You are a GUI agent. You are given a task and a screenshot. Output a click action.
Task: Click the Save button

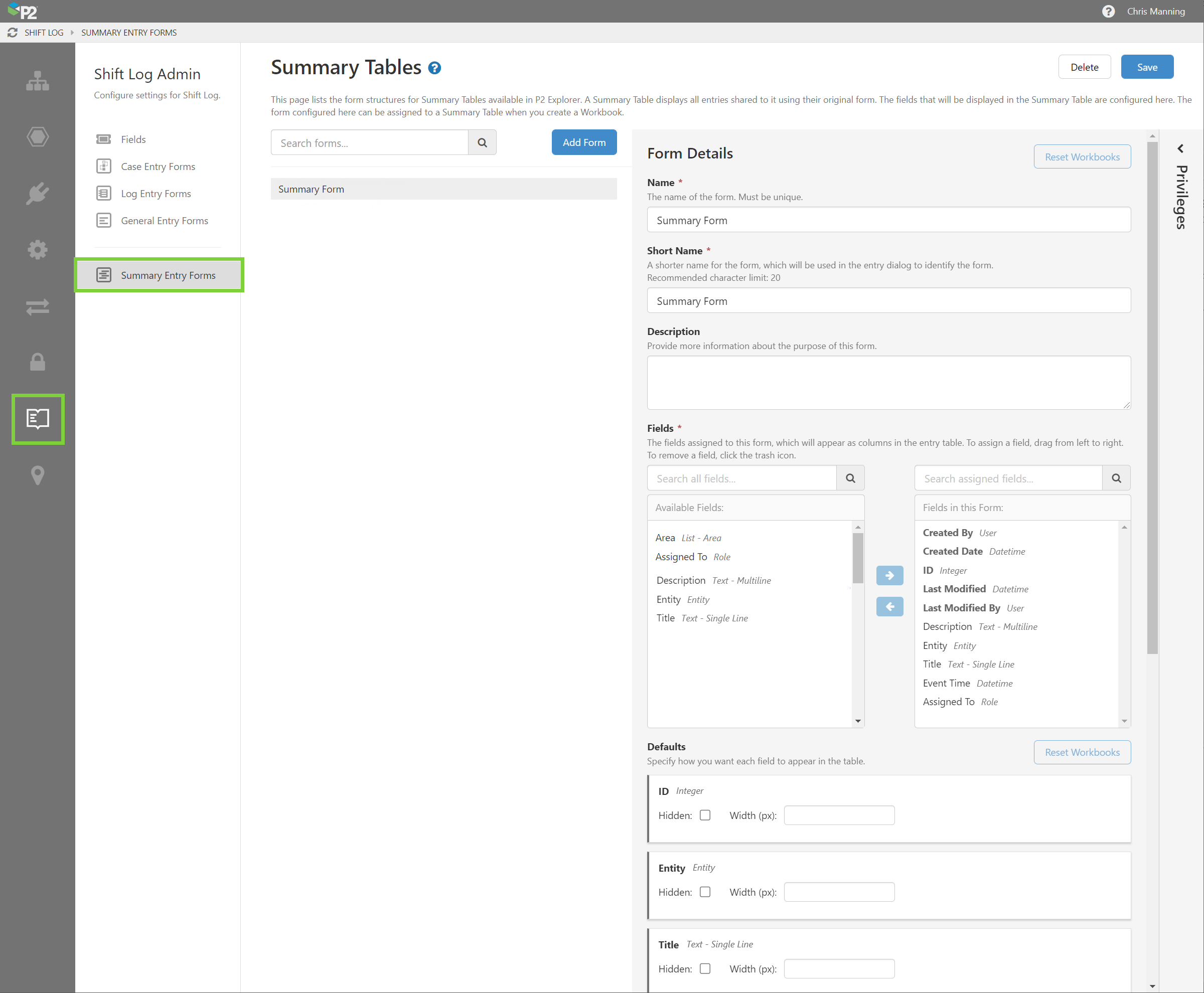[1147, 67]
